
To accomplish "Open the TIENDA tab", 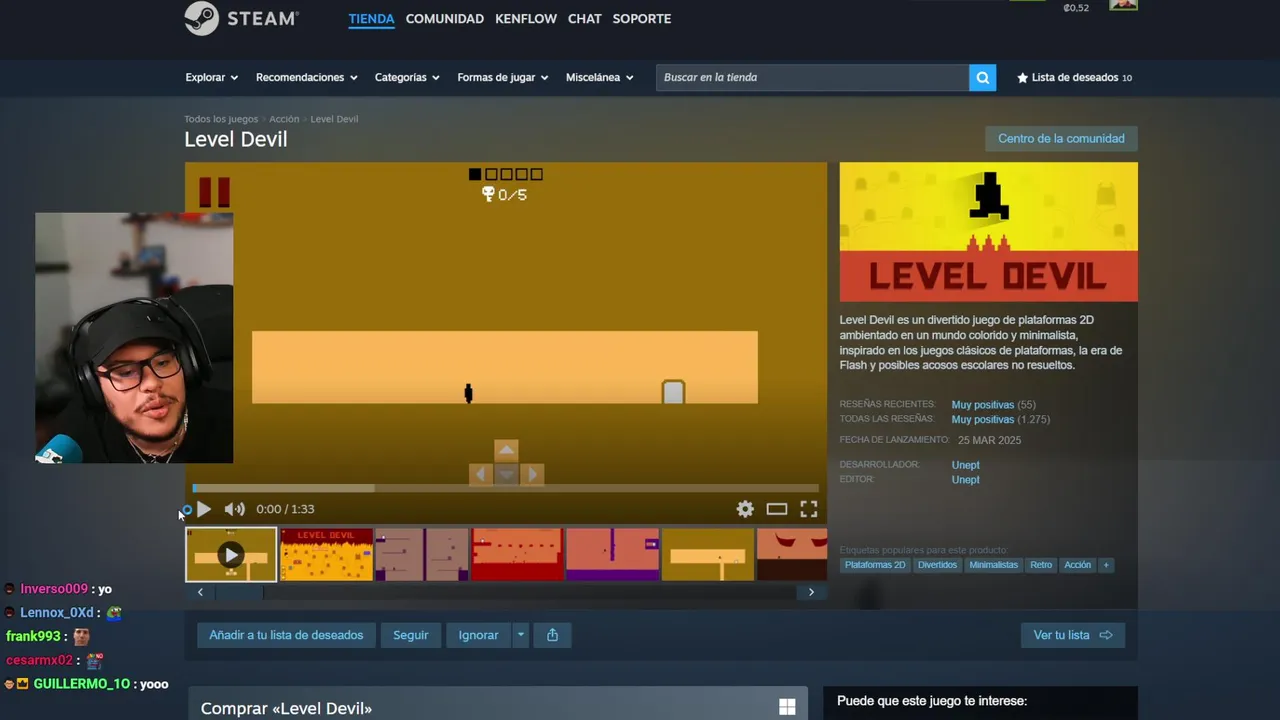I will click(x=371, y=18).
